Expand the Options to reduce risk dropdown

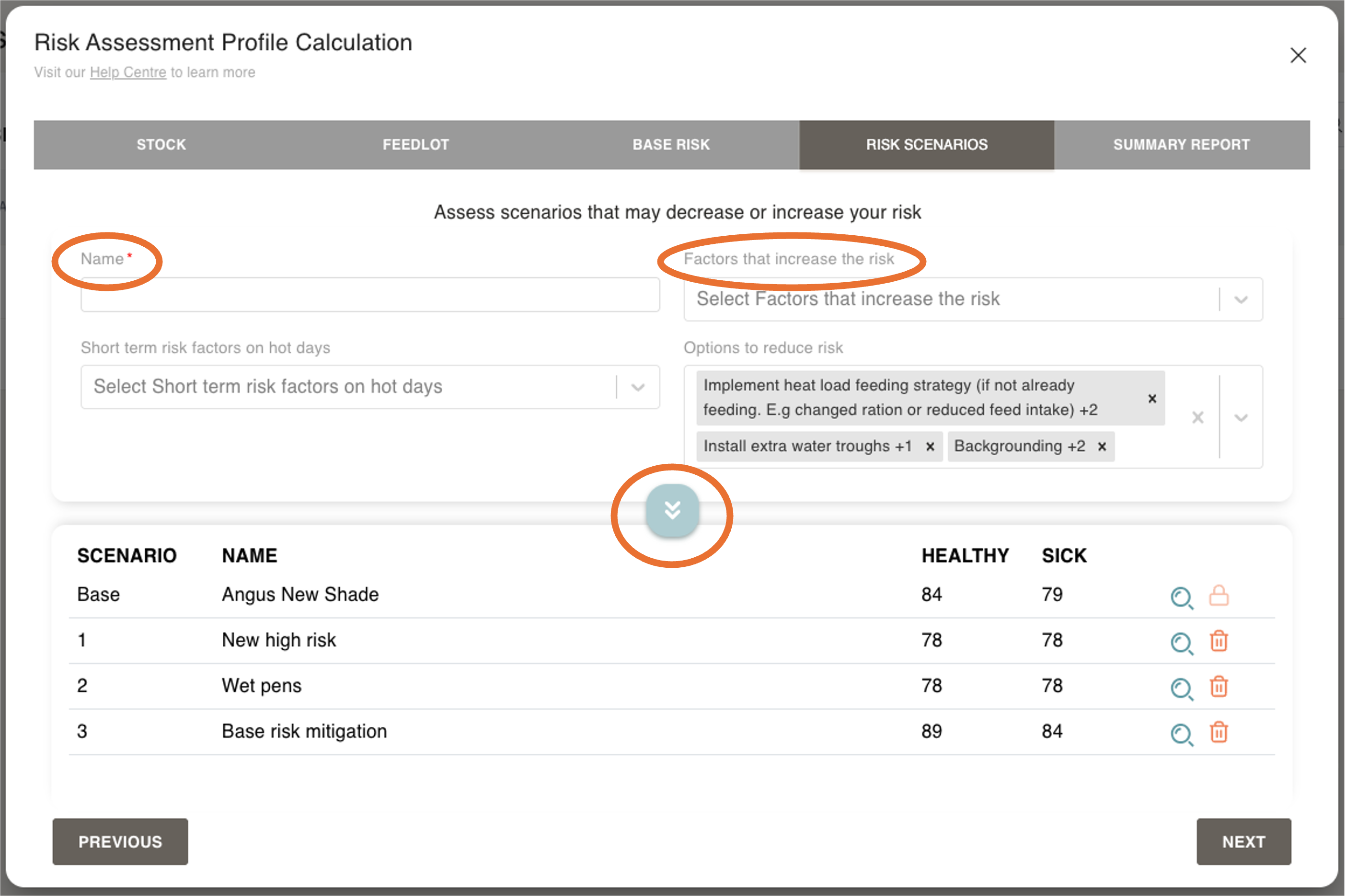pyautogui.click(x=1240, y=418)
